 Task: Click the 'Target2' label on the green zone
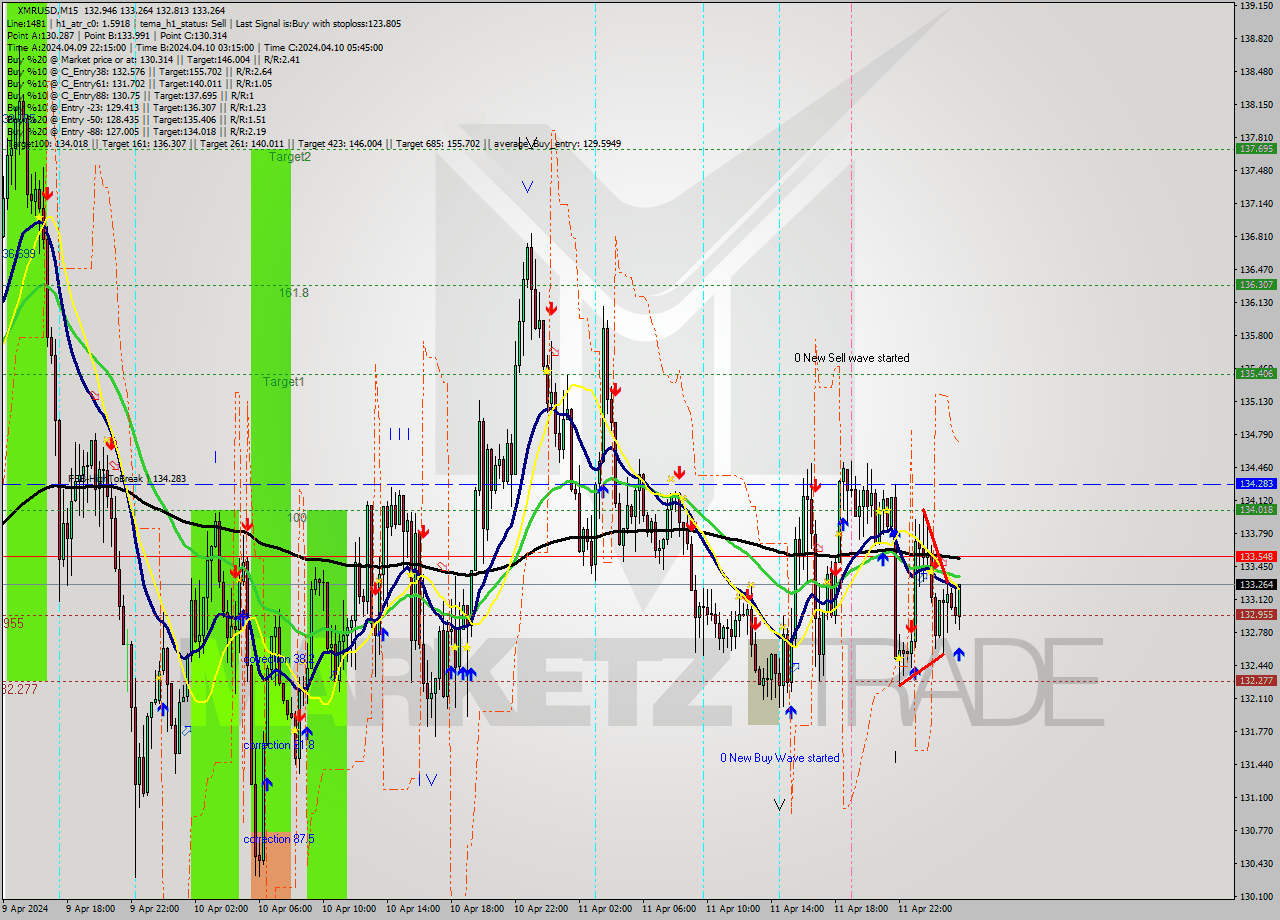point(290,157)
